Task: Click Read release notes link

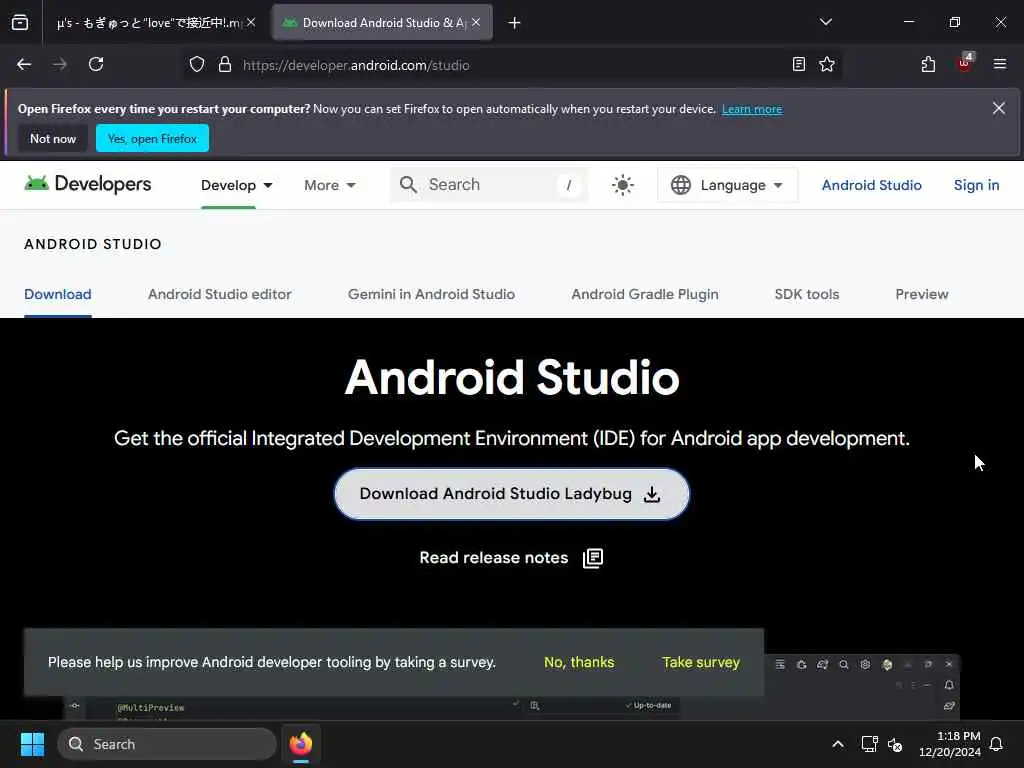Action: coord(494,558)
